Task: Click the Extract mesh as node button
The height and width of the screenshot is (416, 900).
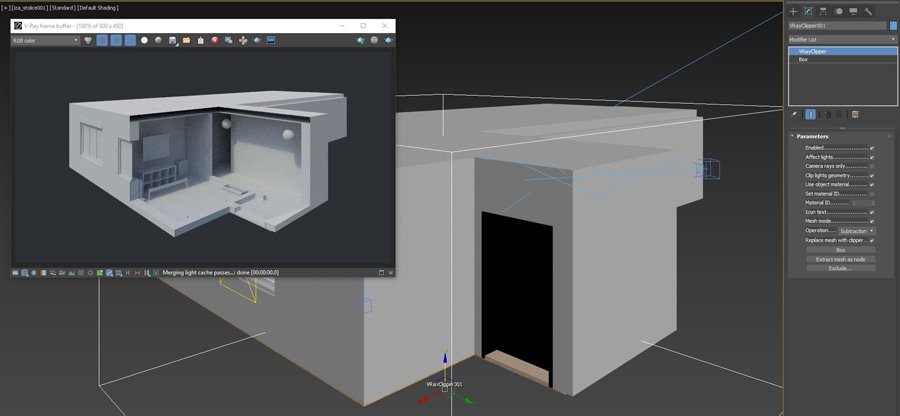Action: (840, 259)
